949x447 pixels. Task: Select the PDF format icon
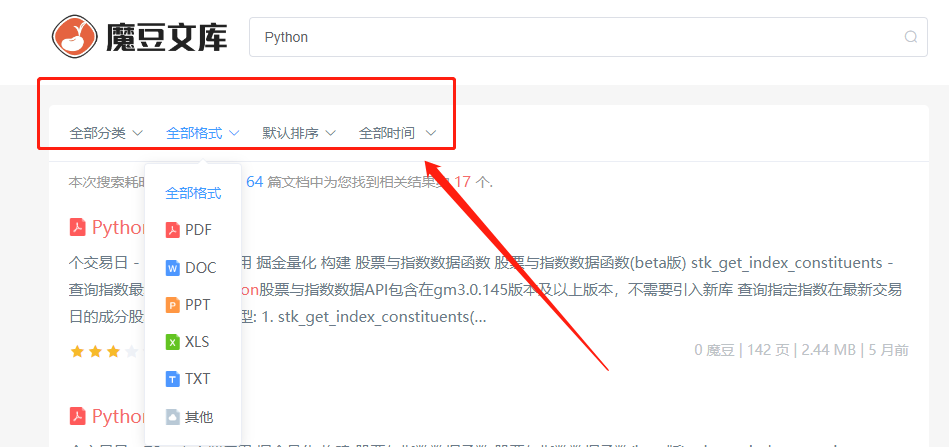coord(172,230)
